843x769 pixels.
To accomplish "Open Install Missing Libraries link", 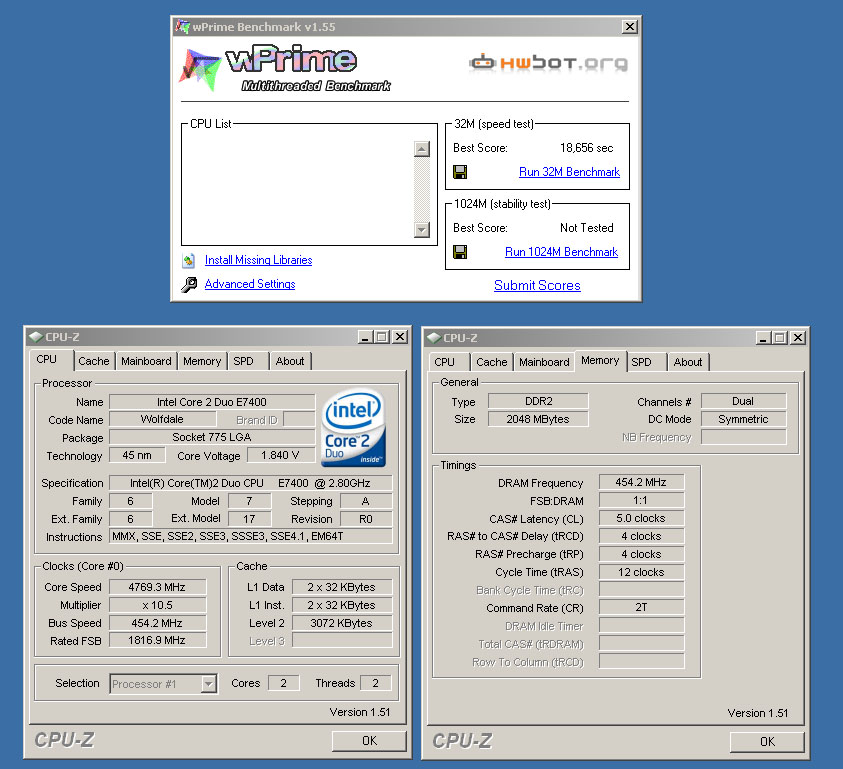I will pyautogui.click(x=259, y=260).
